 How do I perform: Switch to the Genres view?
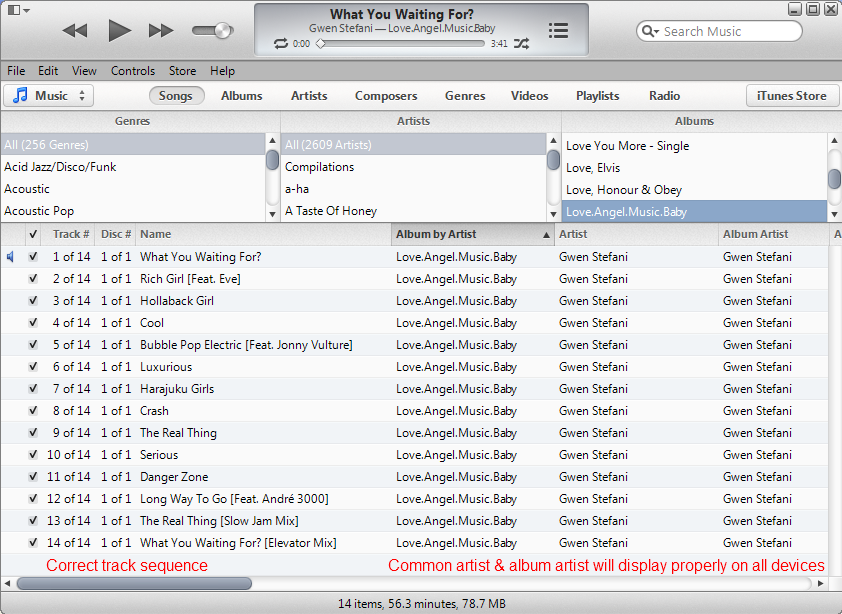pyautogui.click(x=465, y=96)
